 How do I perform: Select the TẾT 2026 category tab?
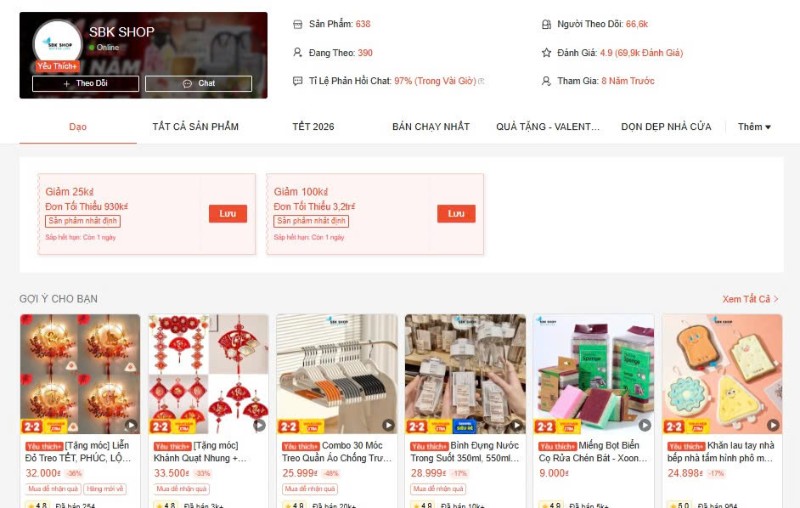click(313, 127)
